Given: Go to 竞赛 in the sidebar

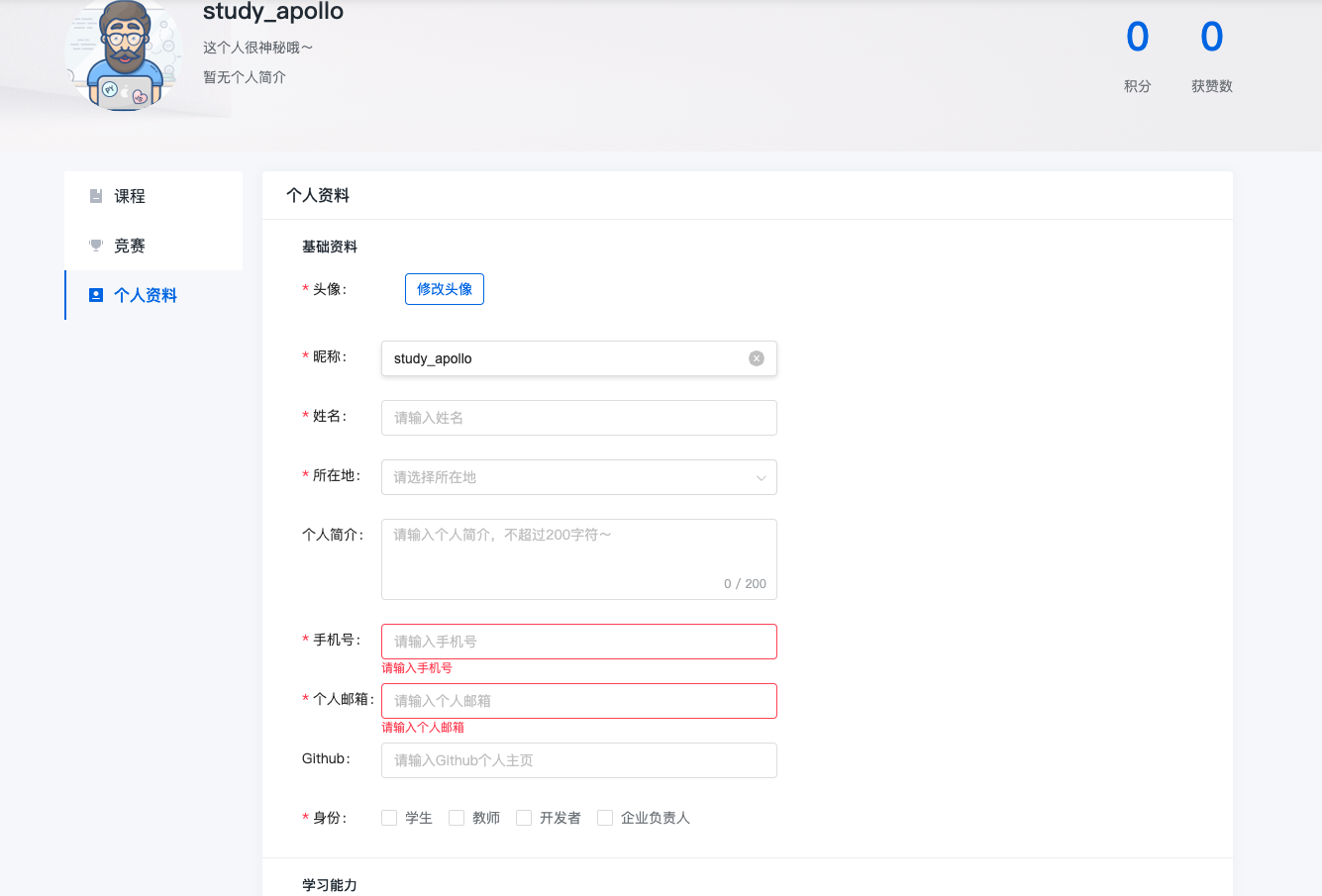Looking at the screenshot, I should coord(130,246).
